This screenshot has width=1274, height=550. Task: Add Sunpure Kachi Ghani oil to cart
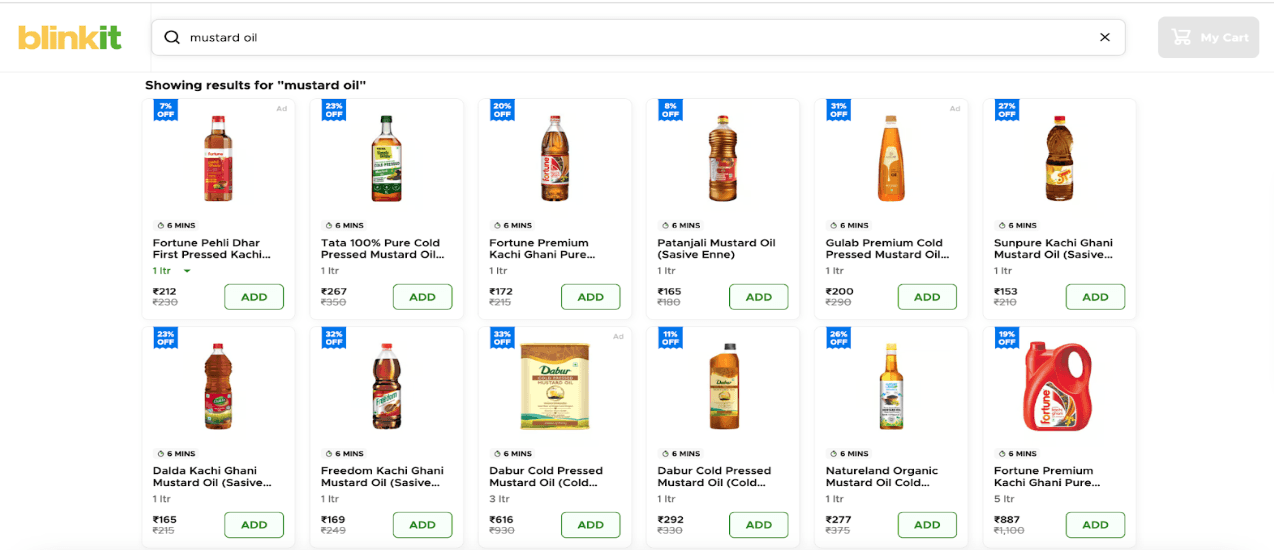pyautogui.click(x=1095, y=297)
